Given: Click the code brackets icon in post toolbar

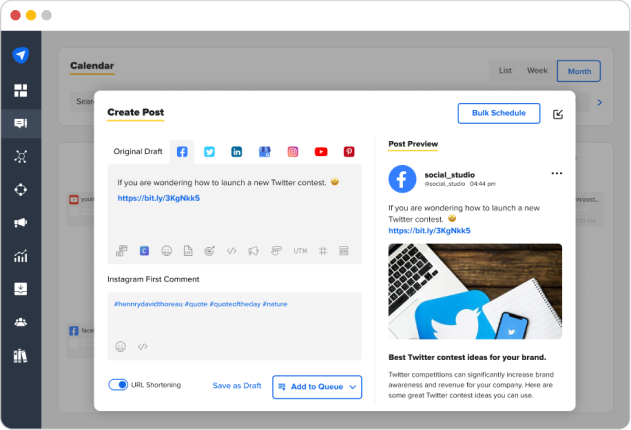Looking at the screenshot, I should (231, 251).
